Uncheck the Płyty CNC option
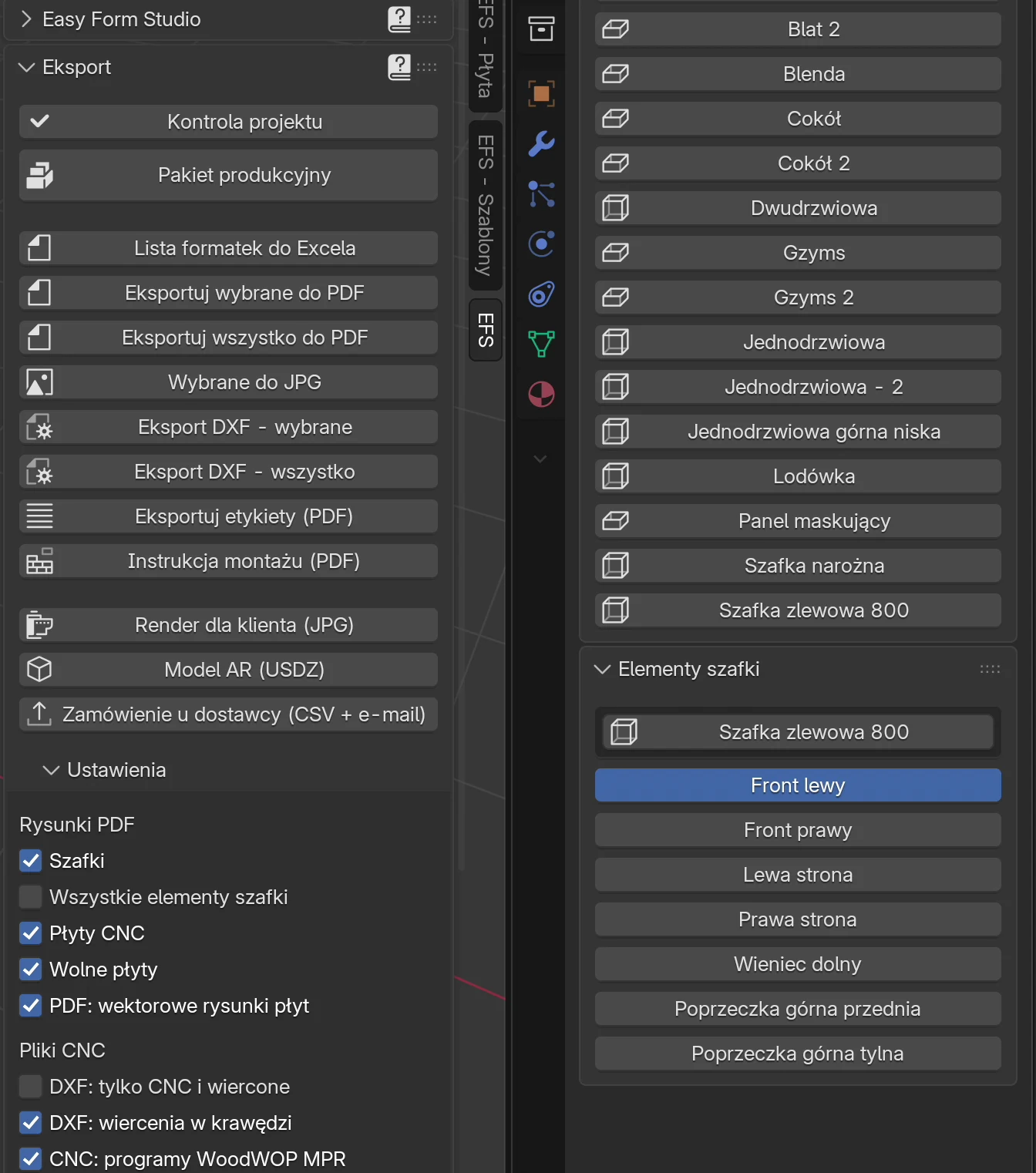The width and height of the screenshot is (1036, 1173). coord(31,933)
